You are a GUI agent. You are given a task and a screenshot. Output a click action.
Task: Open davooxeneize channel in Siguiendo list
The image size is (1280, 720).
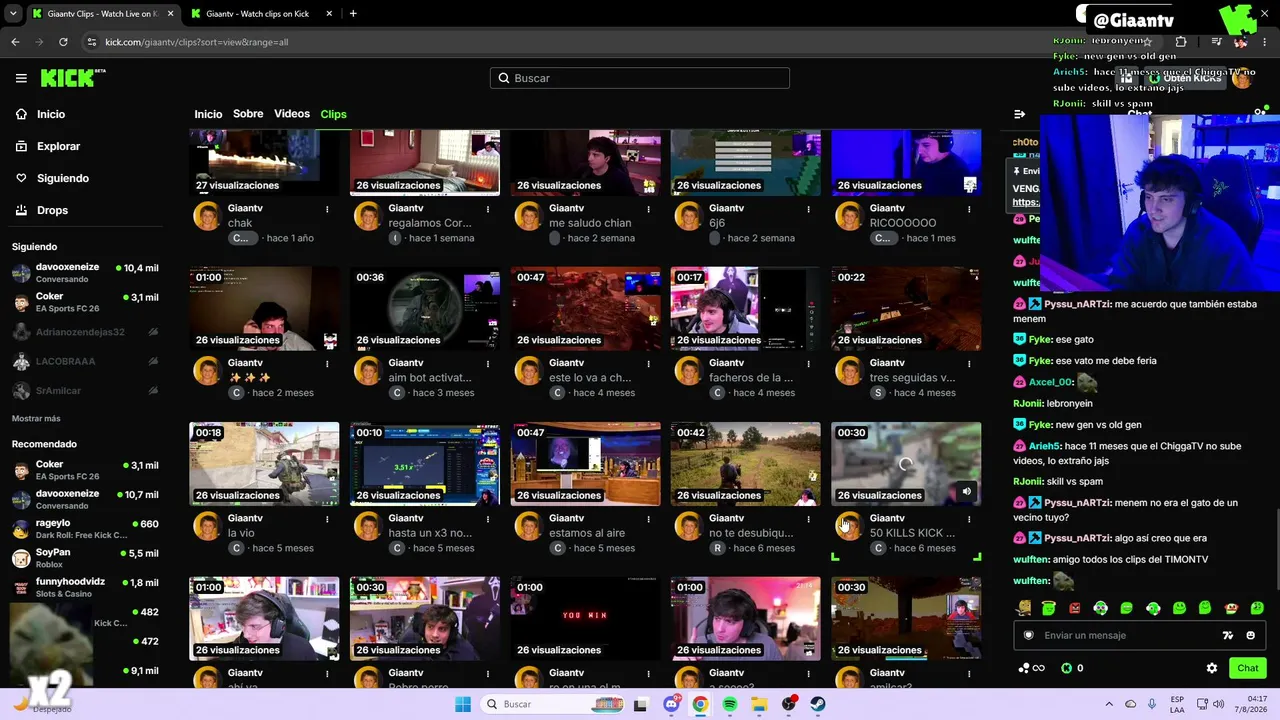[85, 273]
